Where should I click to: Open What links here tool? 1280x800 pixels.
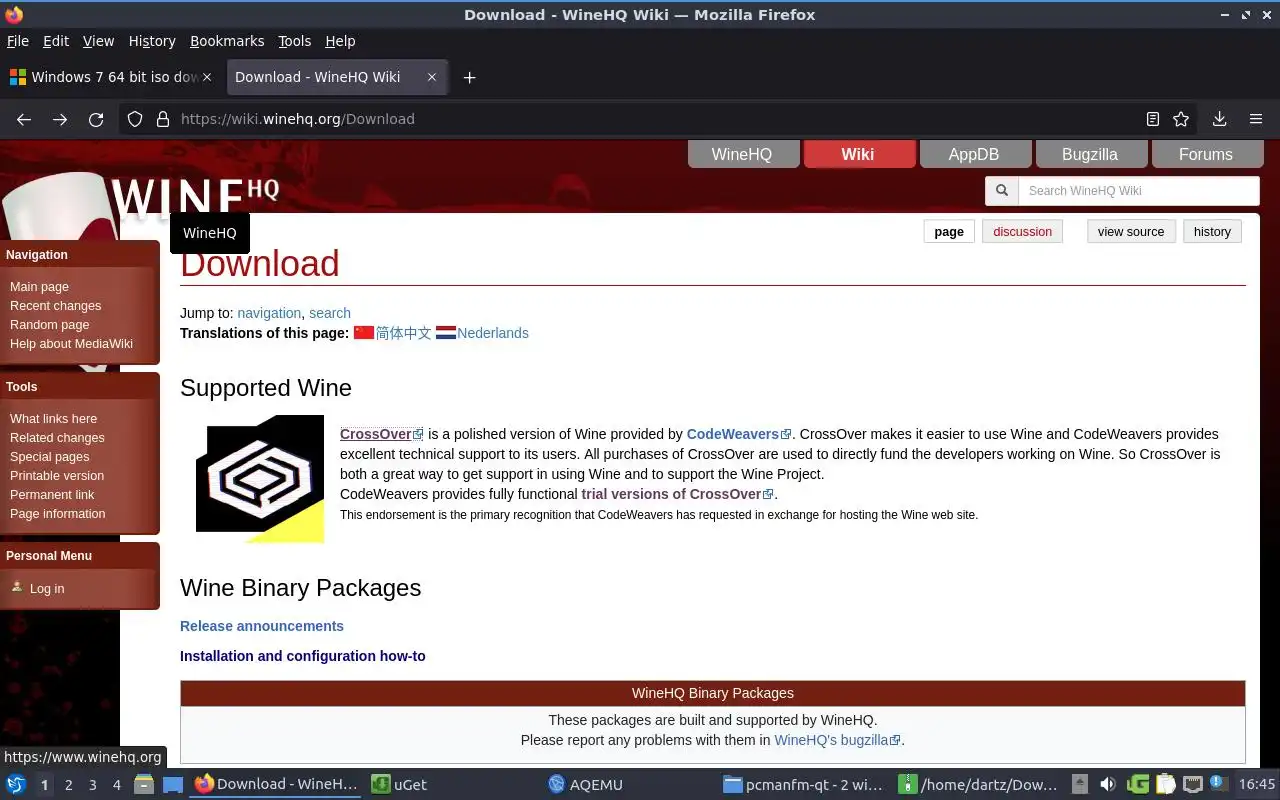click(53, 419)
